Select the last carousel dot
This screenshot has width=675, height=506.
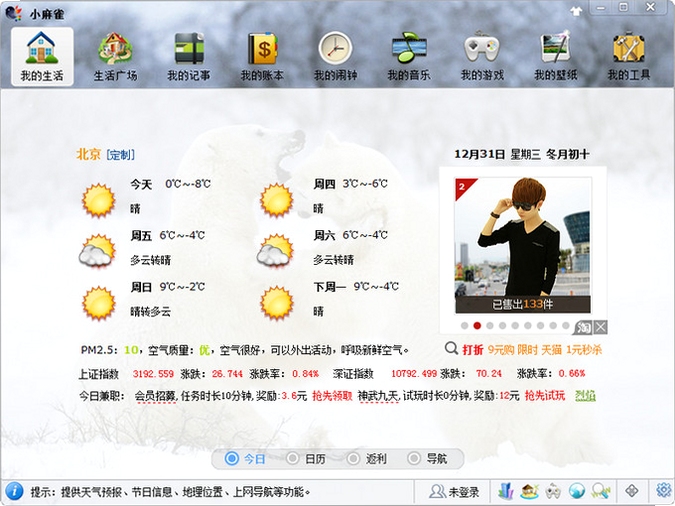coord(566,326)
